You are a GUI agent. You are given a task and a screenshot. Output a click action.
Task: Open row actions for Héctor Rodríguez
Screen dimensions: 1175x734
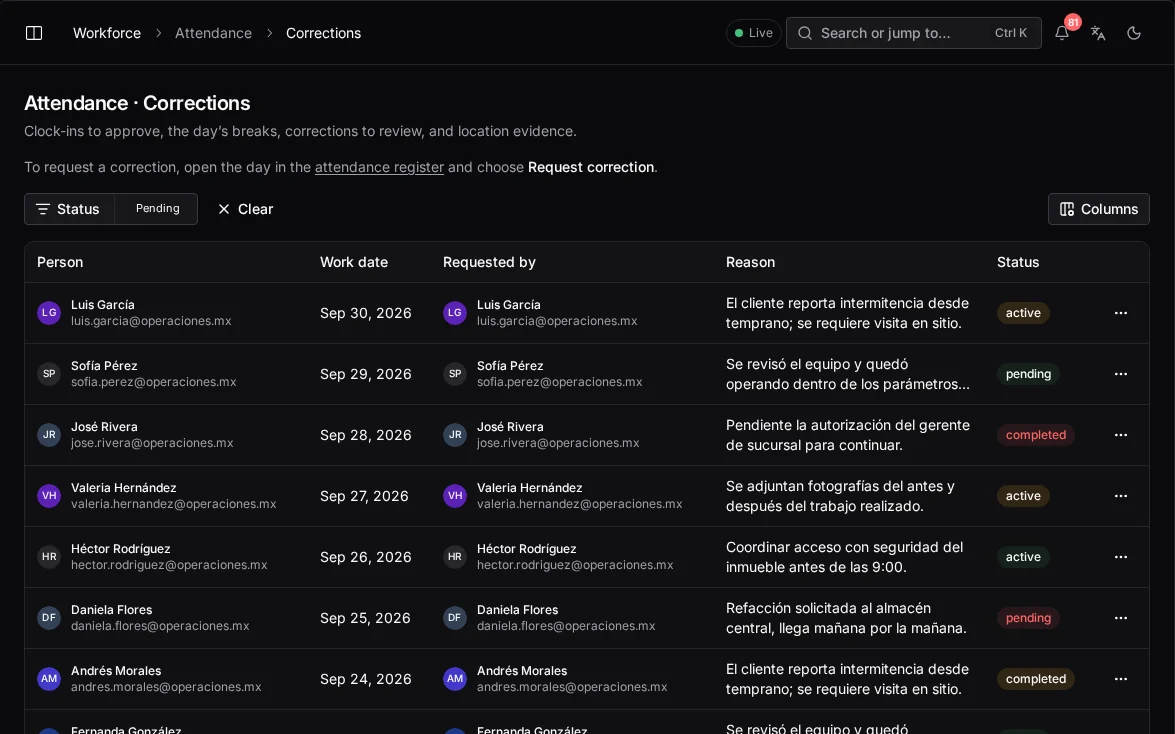pos(1120,557)
